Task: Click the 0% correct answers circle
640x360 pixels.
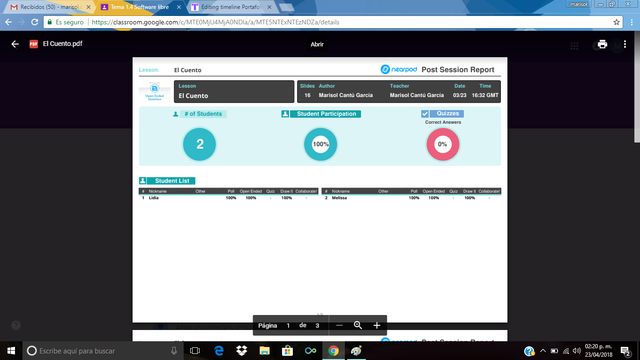Action: tap(442, 144)
